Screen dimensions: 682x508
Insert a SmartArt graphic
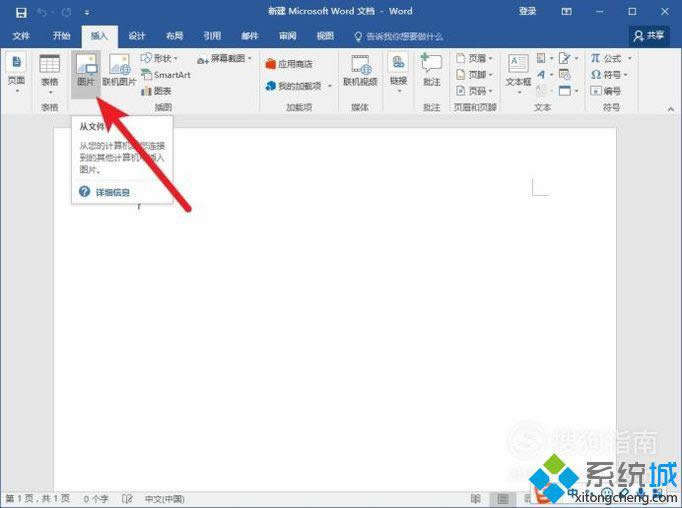pos(166,75)
